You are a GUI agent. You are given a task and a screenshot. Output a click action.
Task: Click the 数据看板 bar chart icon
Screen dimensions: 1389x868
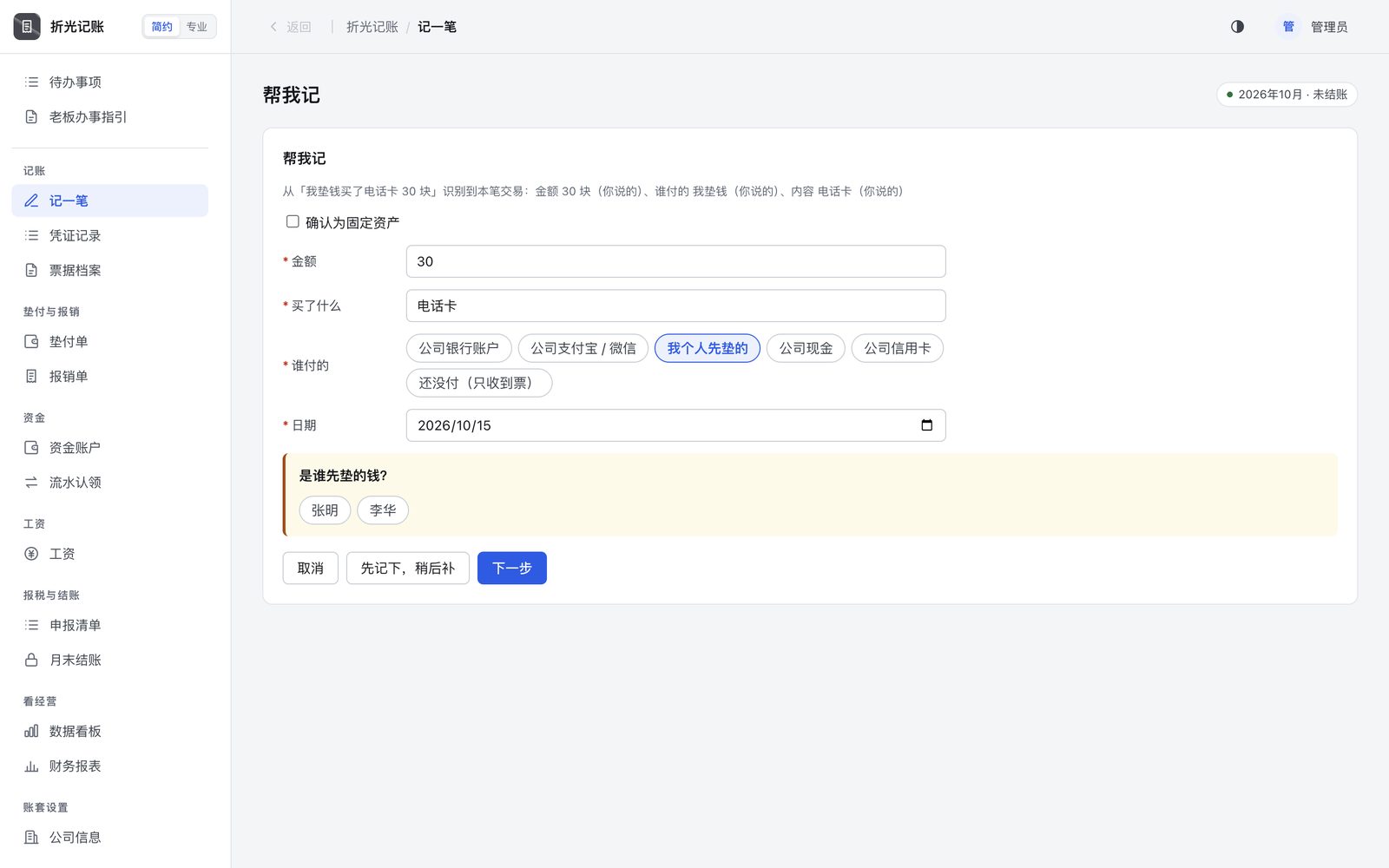click(31, 732)
